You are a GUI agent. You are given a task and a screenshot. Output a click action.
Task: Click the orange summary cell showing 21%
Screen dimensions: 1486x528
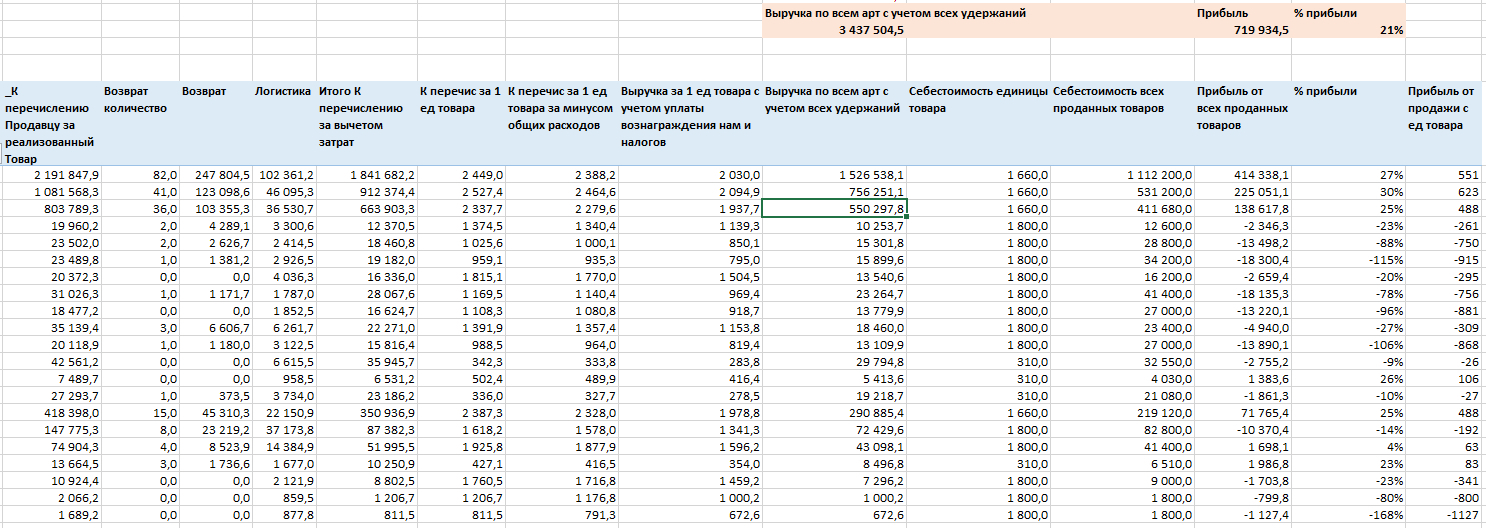click(1347, 30)
